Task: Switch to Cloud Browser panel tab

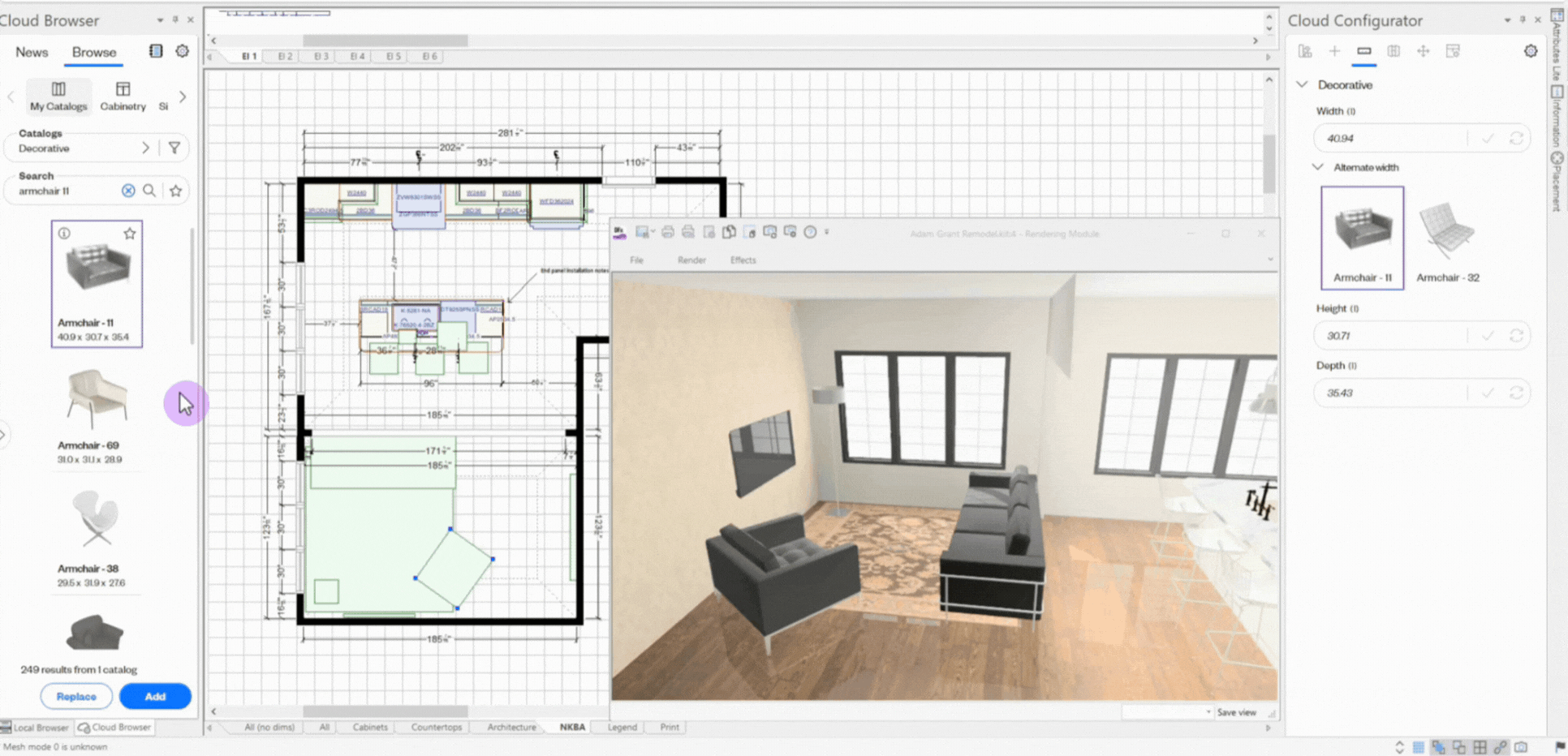Action: tap(114, 728)
